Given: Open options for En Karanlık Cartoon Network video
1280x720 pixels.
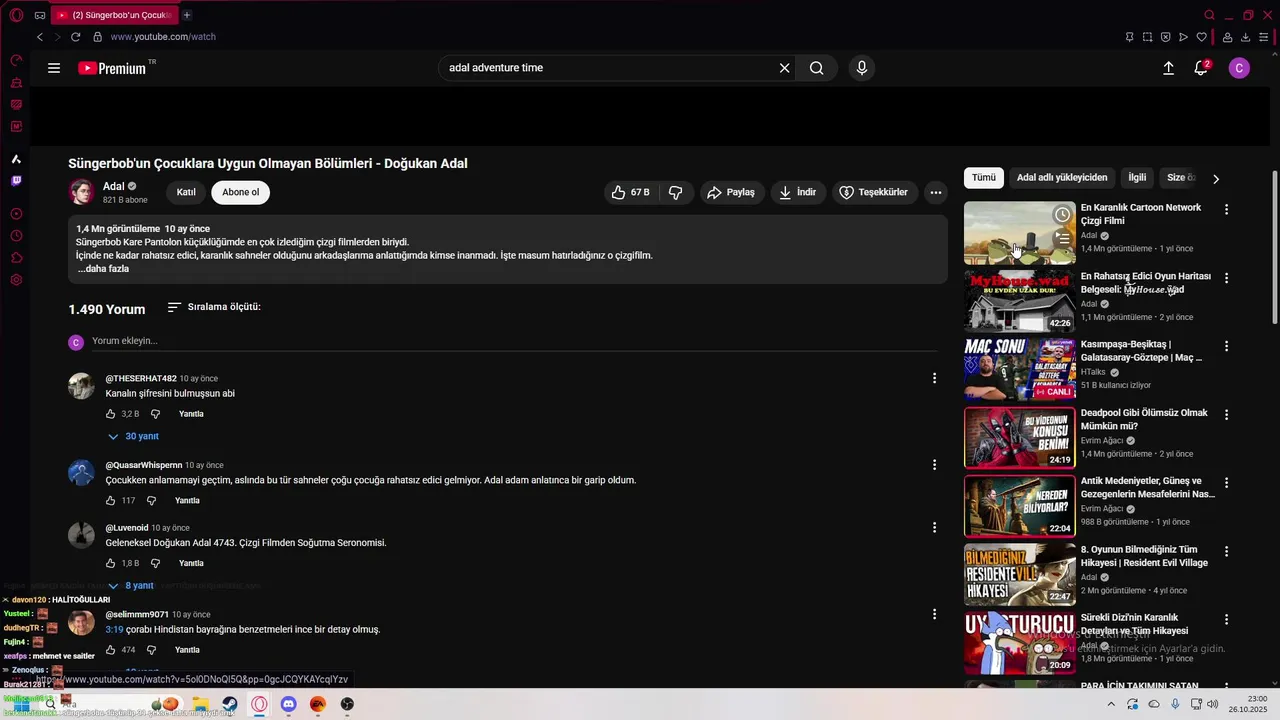Looking at the screenshot, I should pyautogui.click(x=1227, y=209).
